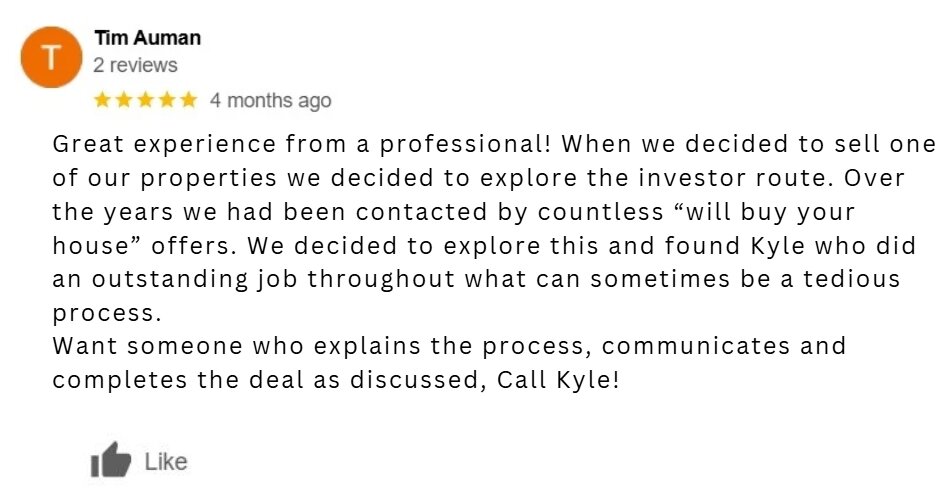Select the fifth gold rating star
Viewport: 951px width, 495px height.
[x=189, y=99]
